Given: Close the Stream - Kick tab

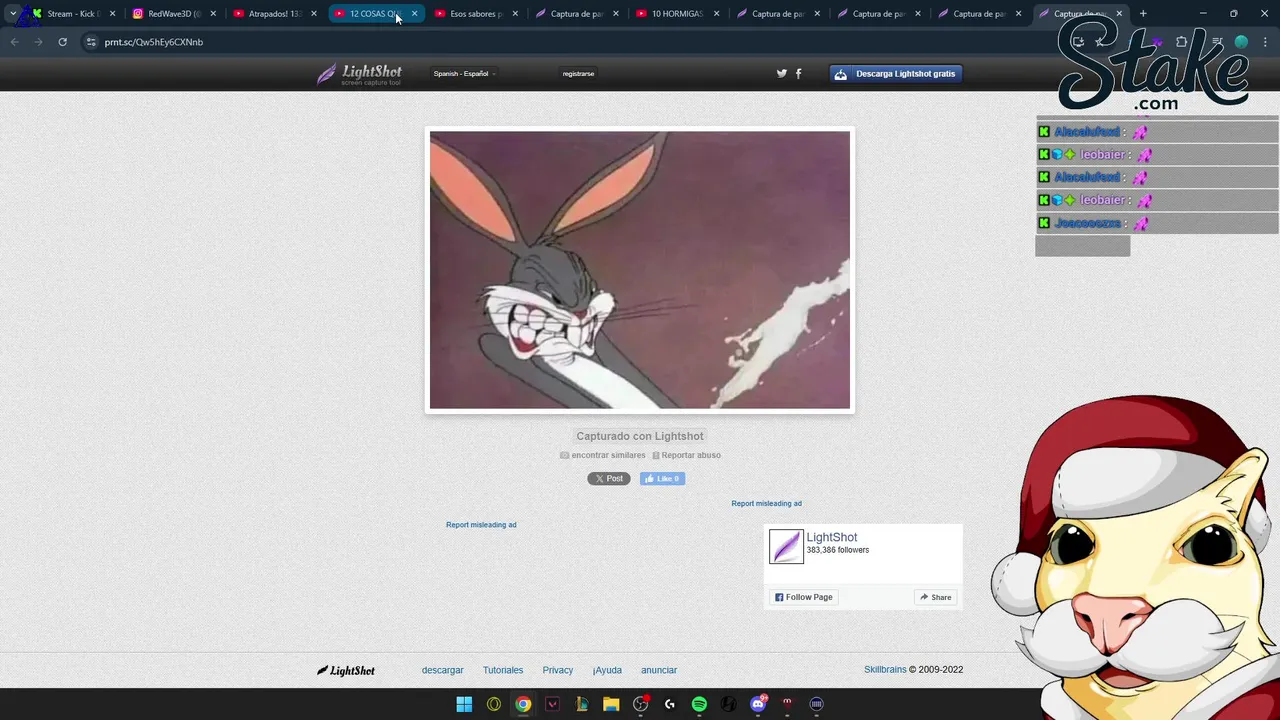Looking at the screenshot, I should coord(112,14).
